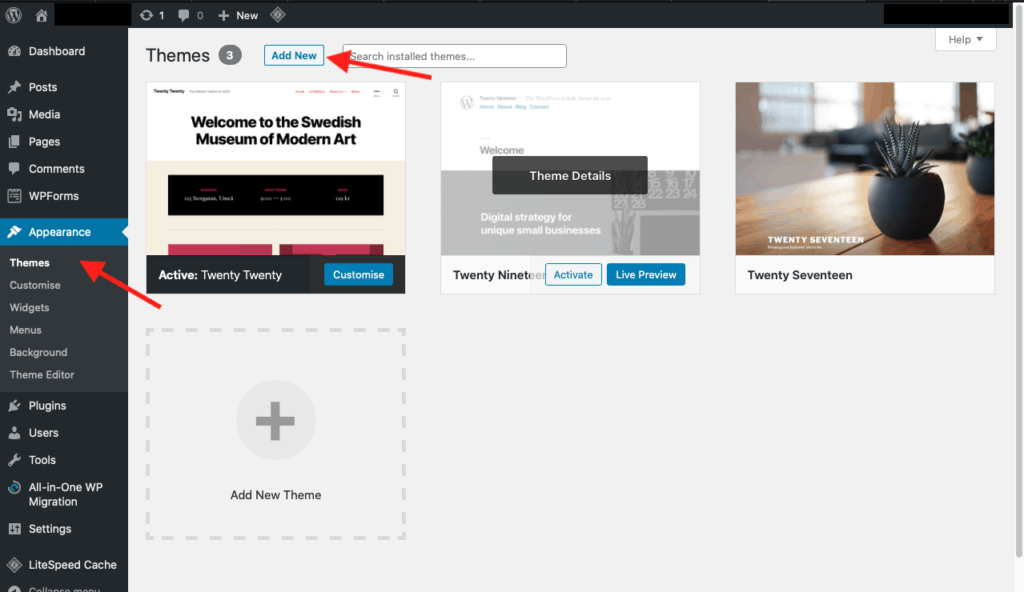Select the Twenty Seventeen theme thumbnail
This screenshot has width=1024, height=592.
point(865,169)
